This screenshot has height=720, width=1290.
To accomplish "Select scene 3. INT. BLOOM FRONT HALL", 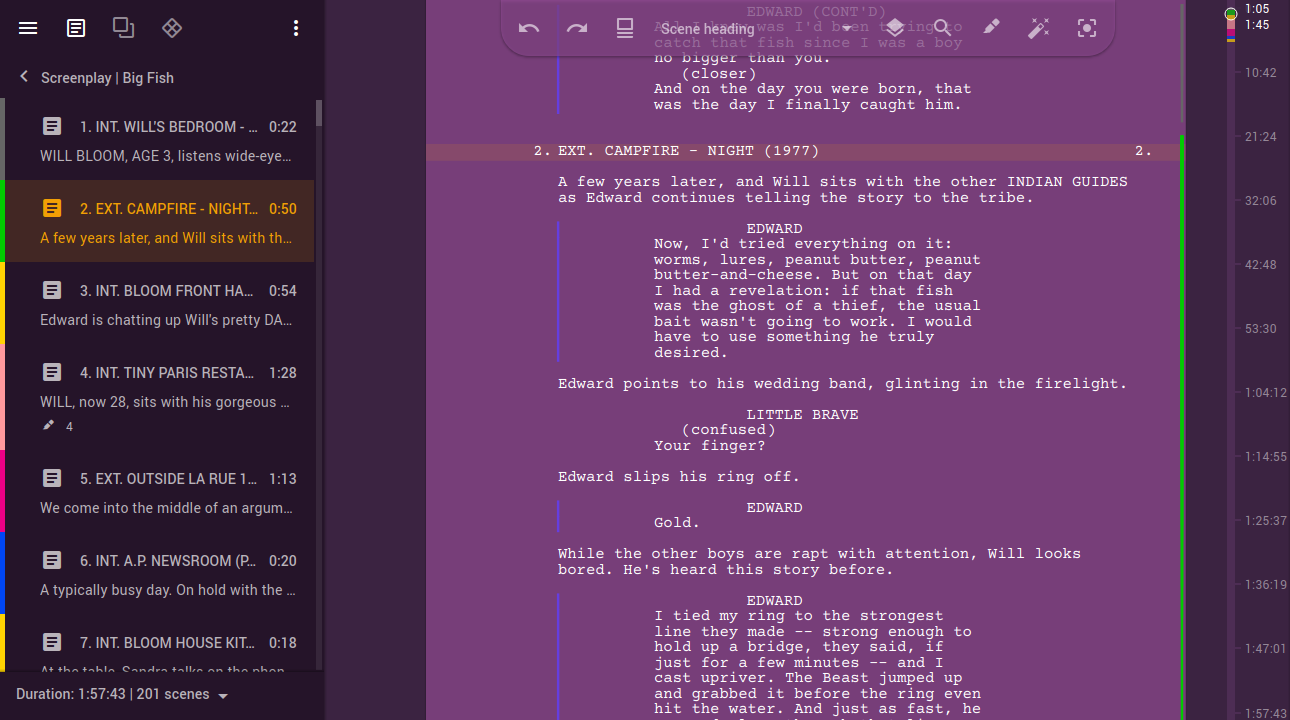I will point(157,303).
